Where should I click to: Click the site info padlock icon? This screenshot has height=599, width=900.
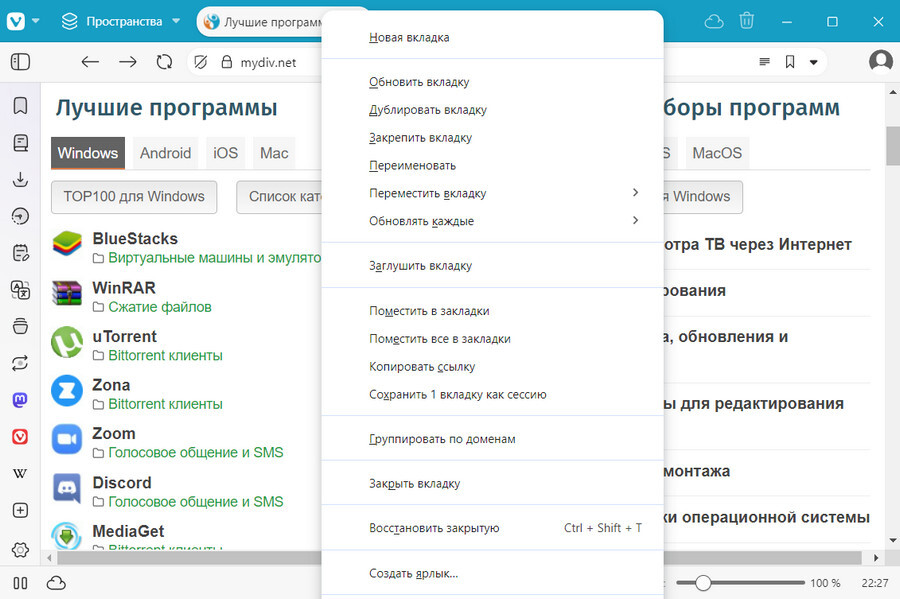[227, 62]
